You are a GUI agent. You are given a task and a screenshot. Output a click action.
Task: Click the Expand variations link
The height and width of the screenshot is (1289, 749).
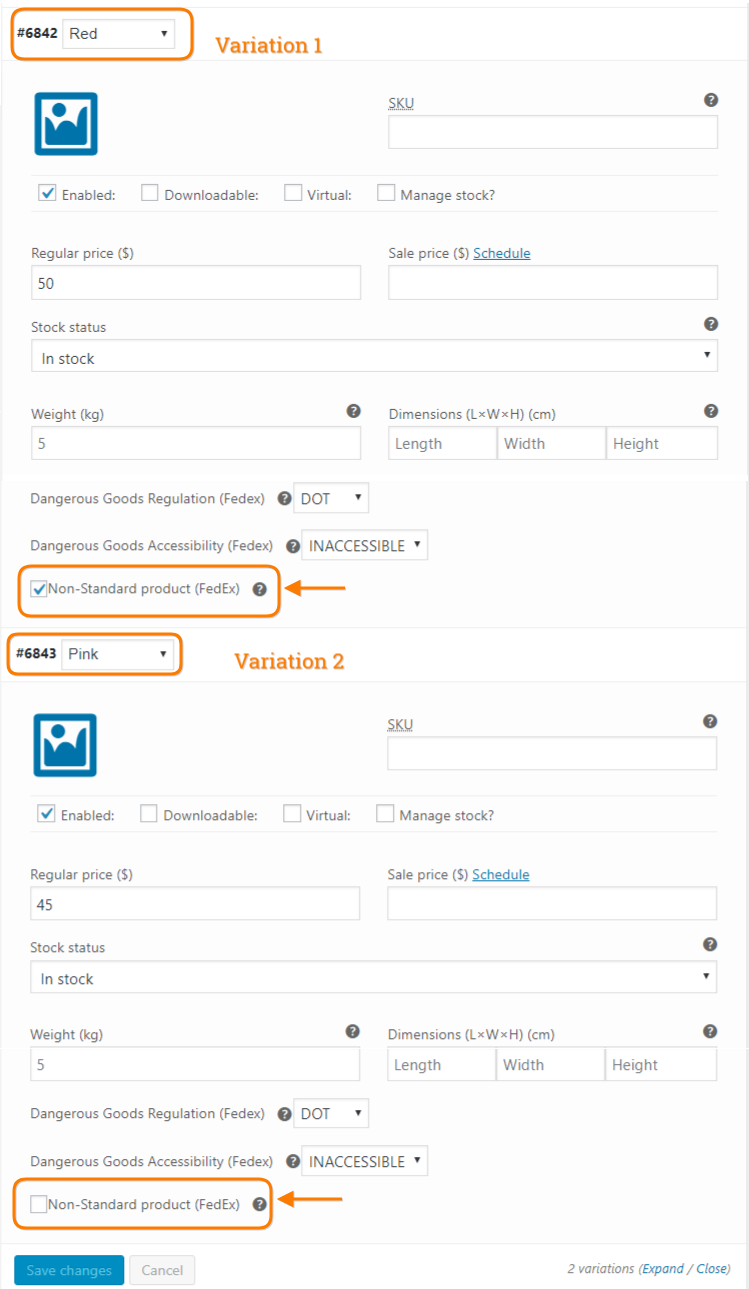[663, 1268]
